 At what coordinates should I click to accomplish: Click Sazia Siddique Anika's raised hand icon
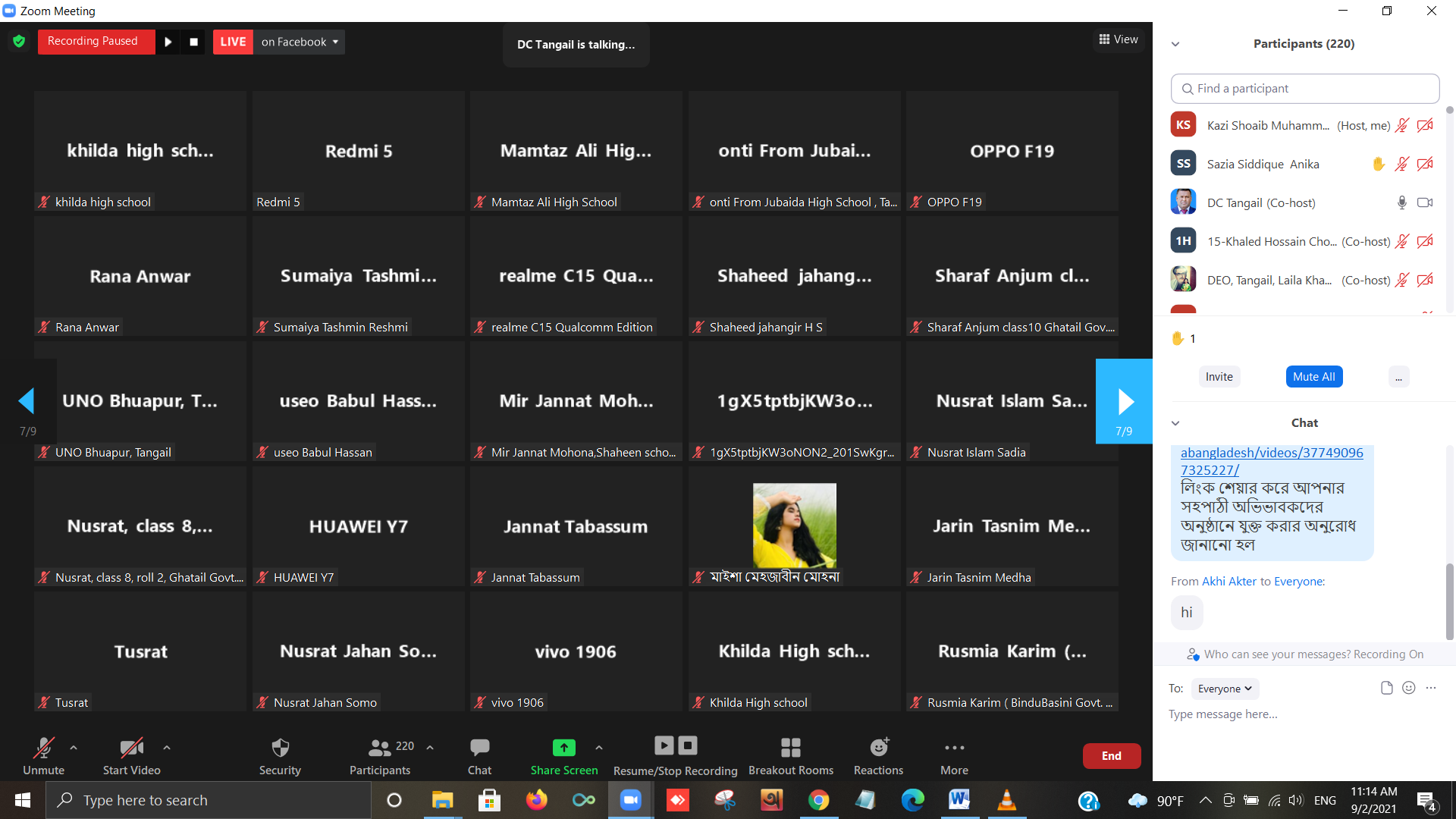point(1378,164)
